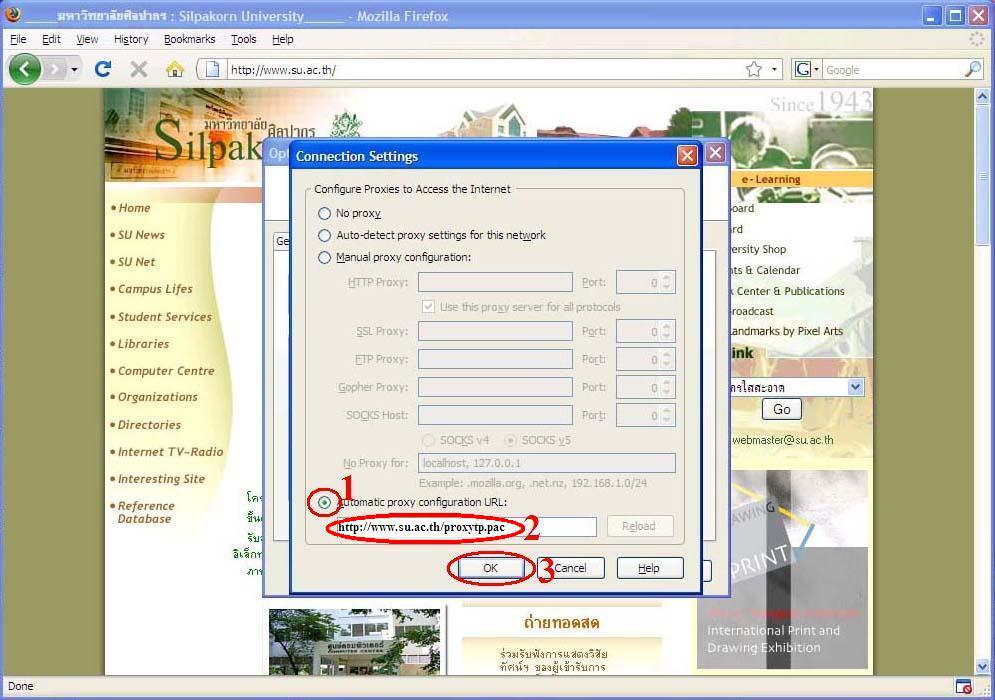The image size is (995, 700).
Task: Click the Reload button in Connection Settings
Action: 639,526
